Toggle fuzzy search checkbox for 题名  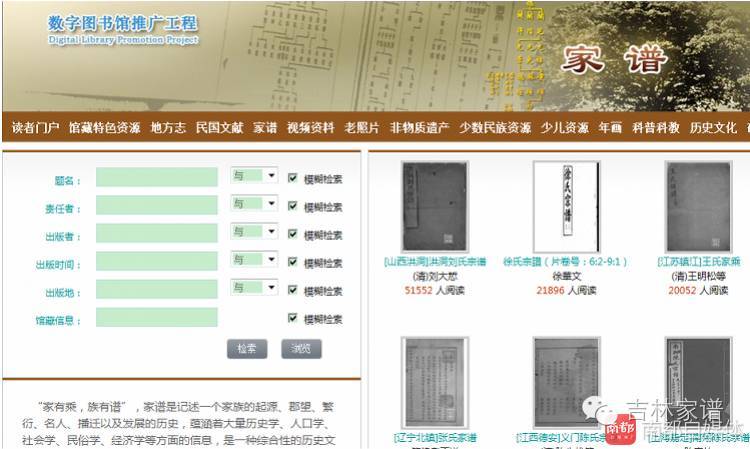(293, 178)
